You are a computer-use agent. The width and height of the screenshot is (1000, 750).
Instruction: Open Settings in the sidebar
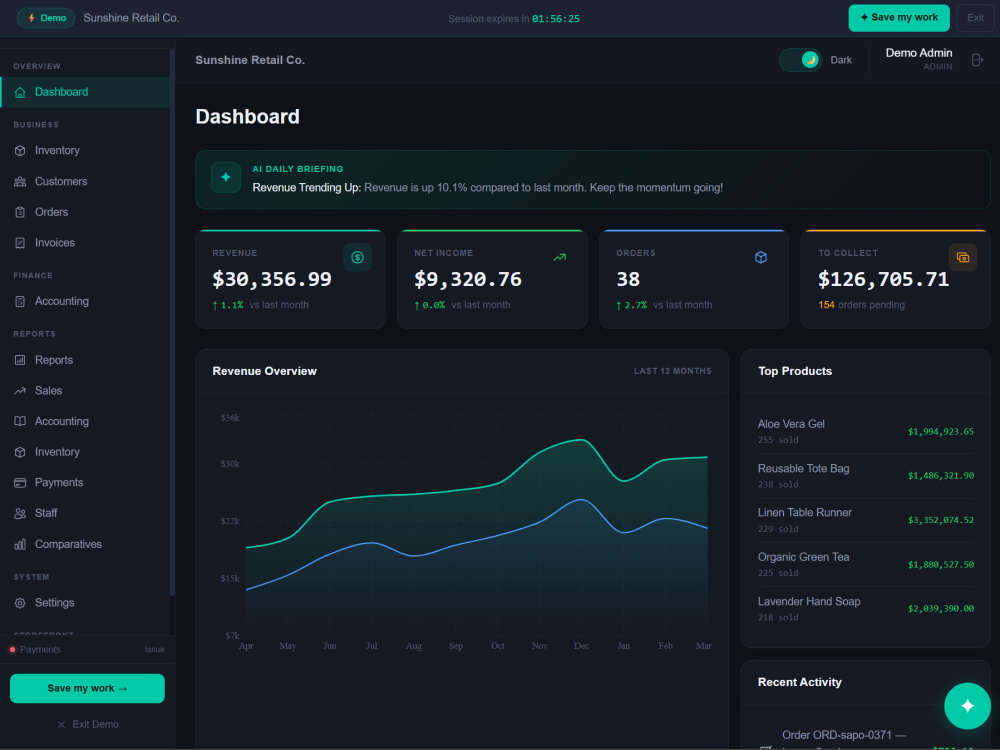pyautogui.click(x=85, y=603)
